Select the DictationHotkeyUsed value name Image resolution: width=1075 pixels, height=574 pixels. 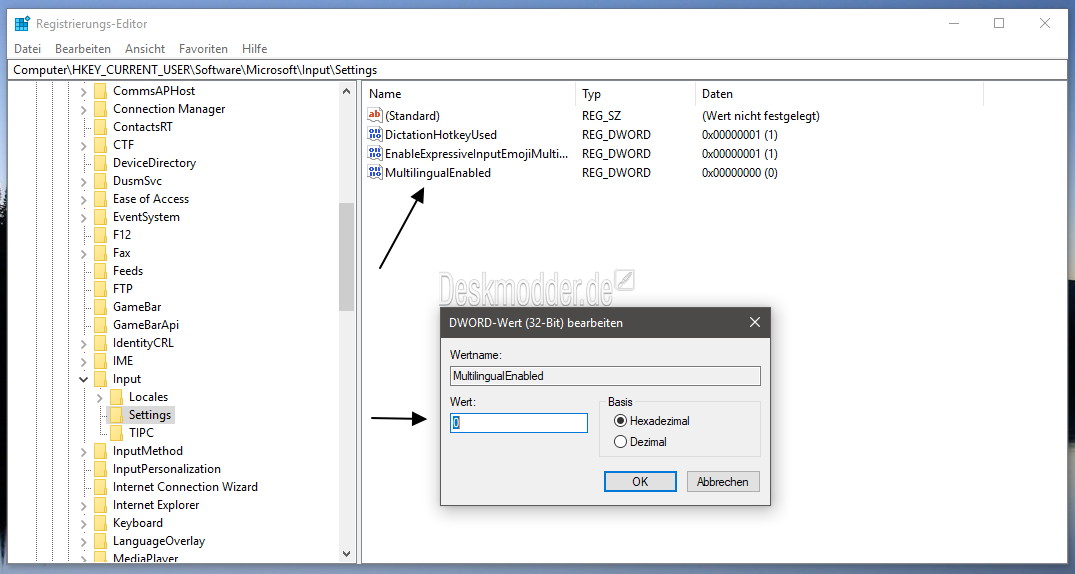(441, 134)
